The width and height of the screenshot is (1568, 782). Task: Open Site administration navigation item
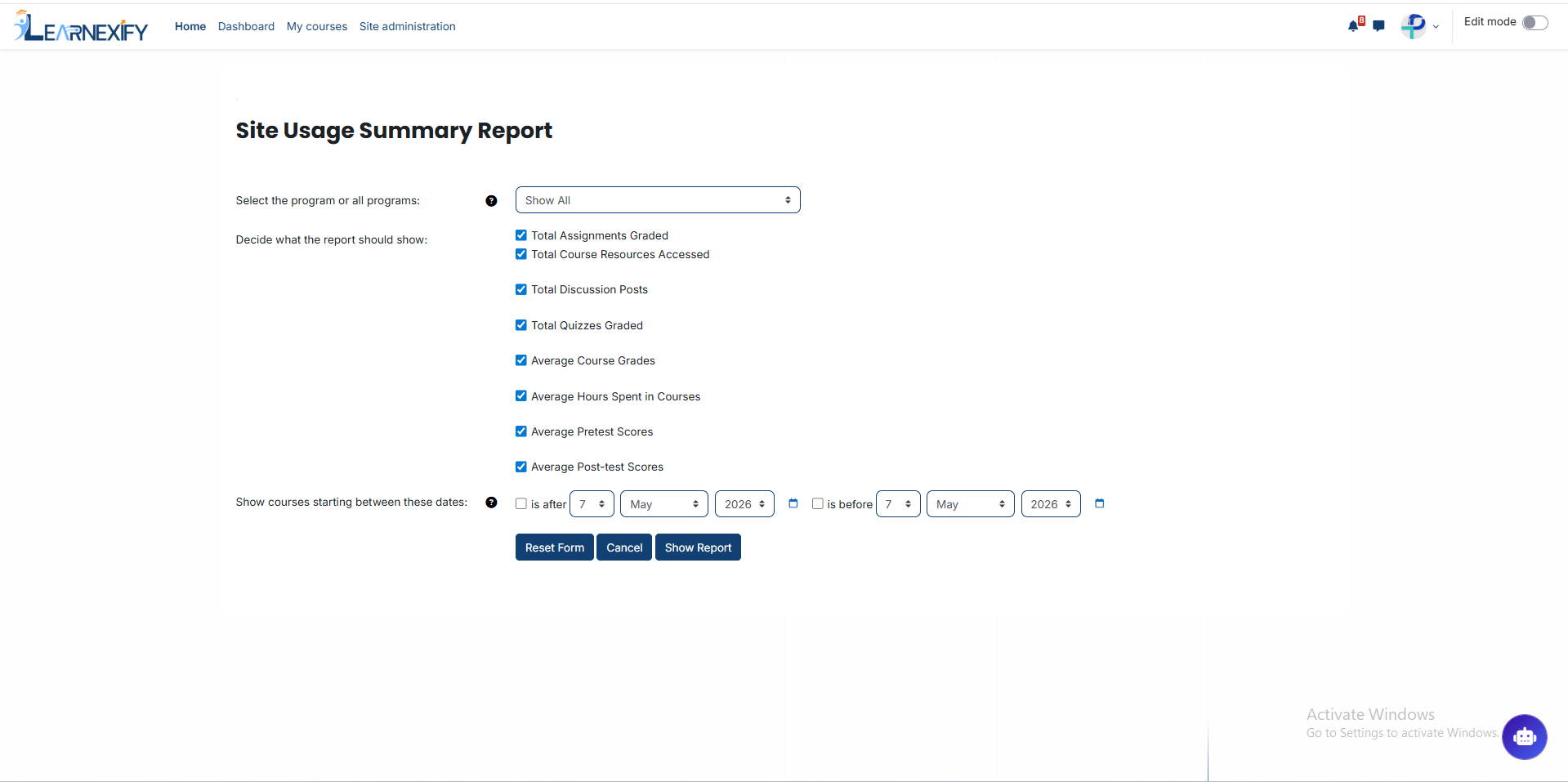pos(408,26)
